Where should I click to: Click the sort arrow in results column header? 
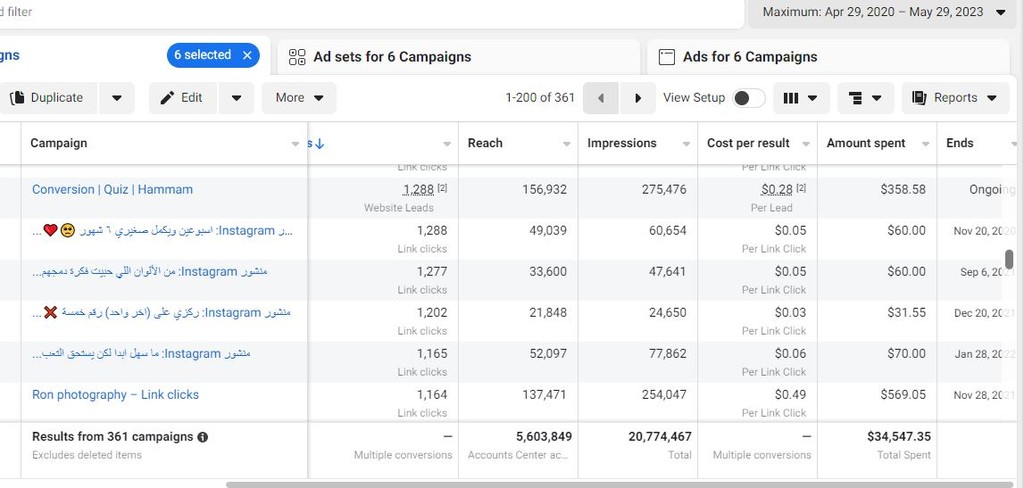319,144
